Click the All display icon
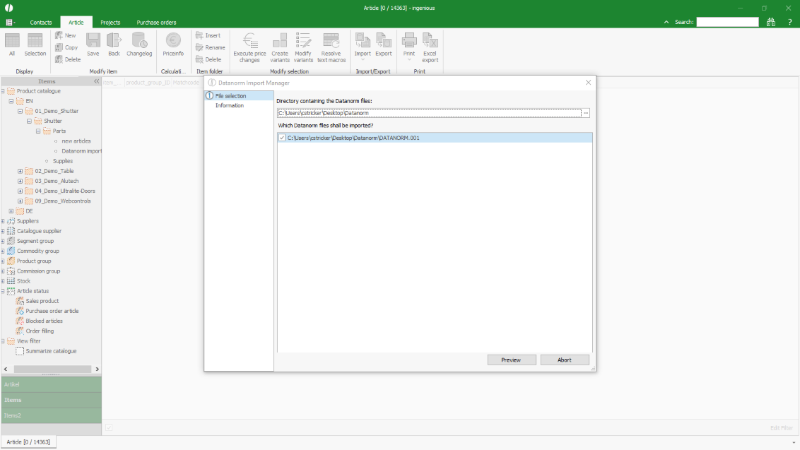The height and width of the screenshot is (450, 800). coord(12,44)
